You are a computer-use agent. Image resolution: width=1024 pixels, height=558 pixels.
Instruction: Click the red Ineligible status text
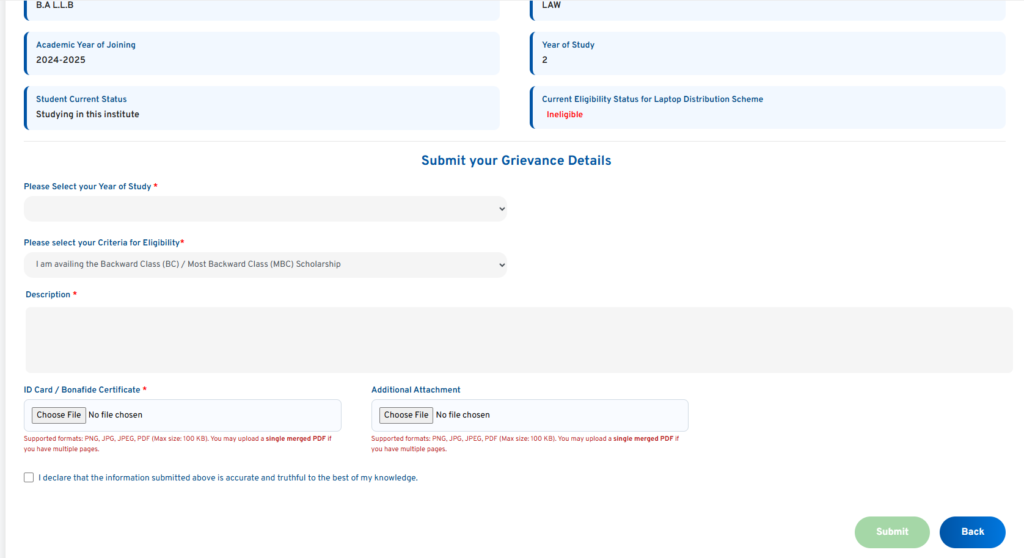click(564, 115)
